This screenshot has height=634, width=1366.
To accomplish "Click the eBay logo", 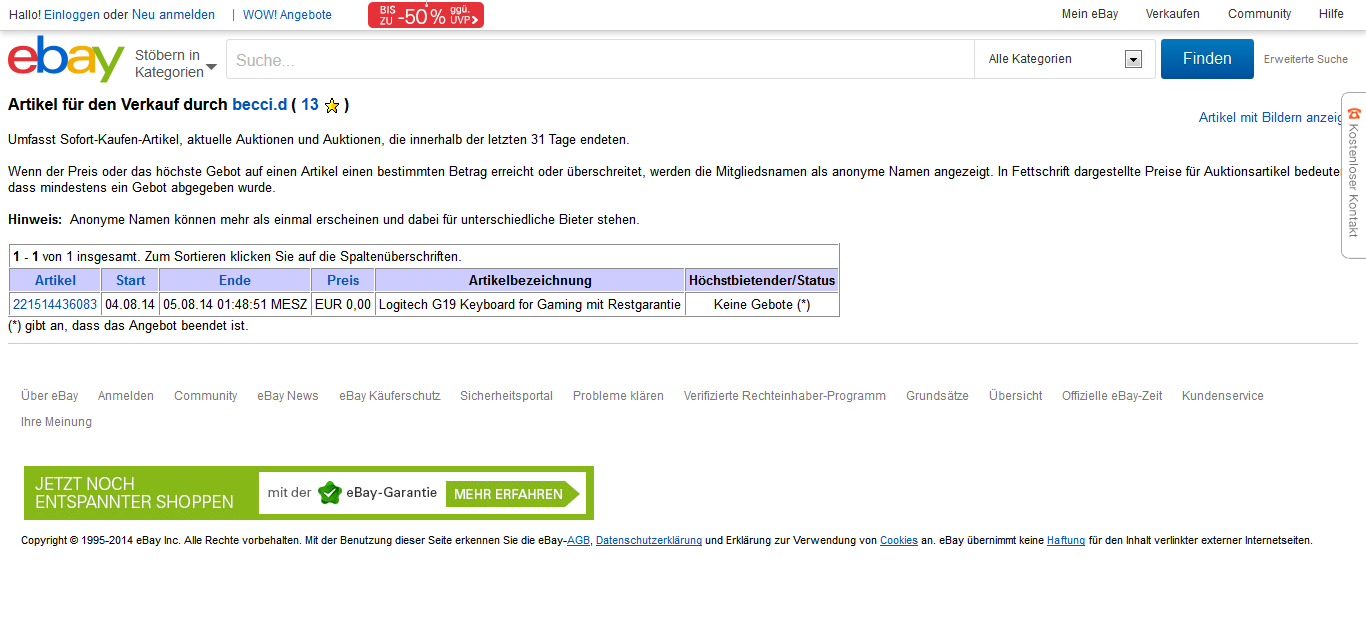I will point(66,60).
